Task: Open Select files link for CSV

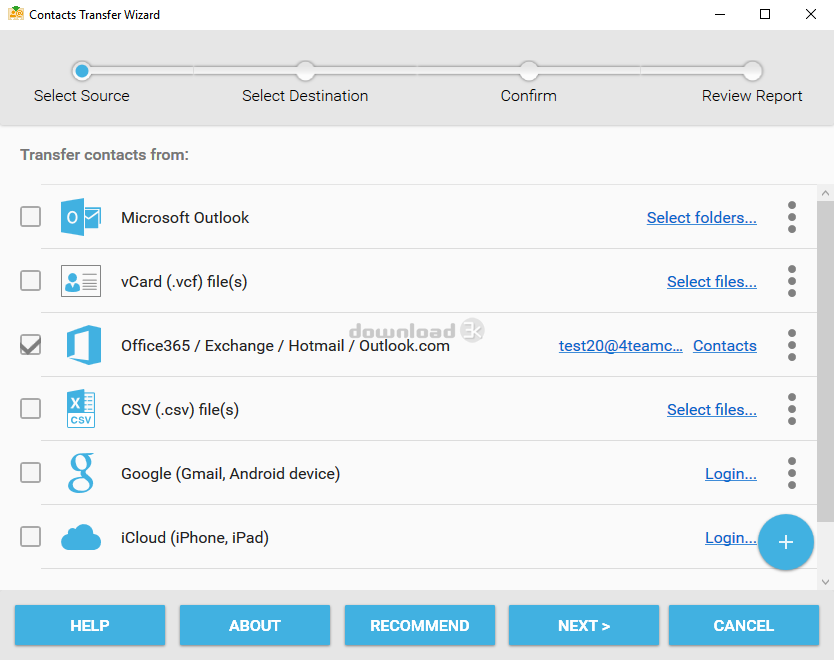Action: point(712,410)
